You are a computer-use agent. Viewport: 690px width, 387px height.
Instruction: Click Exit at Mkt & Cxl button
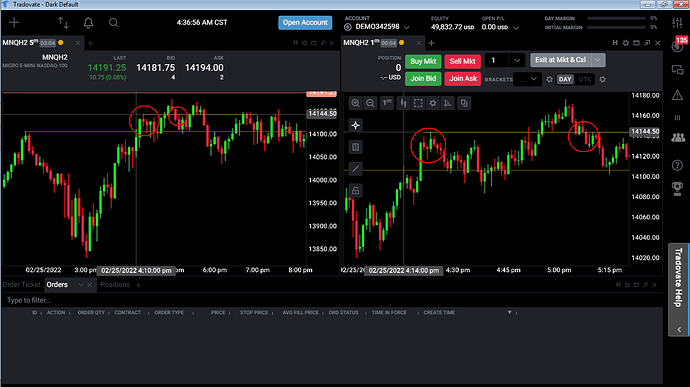560,60
